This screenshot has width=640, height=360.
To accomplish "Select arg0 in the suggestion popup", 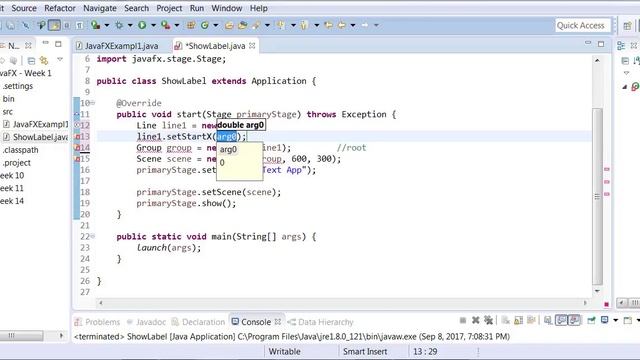I will [x=228, y=149].
